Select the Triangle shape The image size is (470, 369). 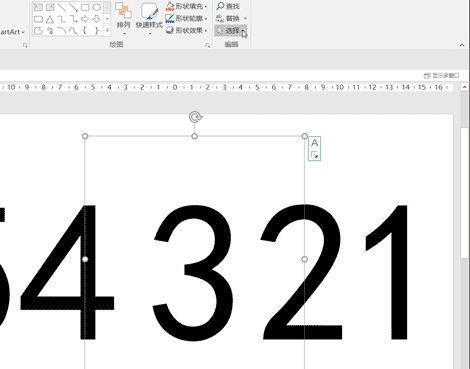[x=50, y=19]
